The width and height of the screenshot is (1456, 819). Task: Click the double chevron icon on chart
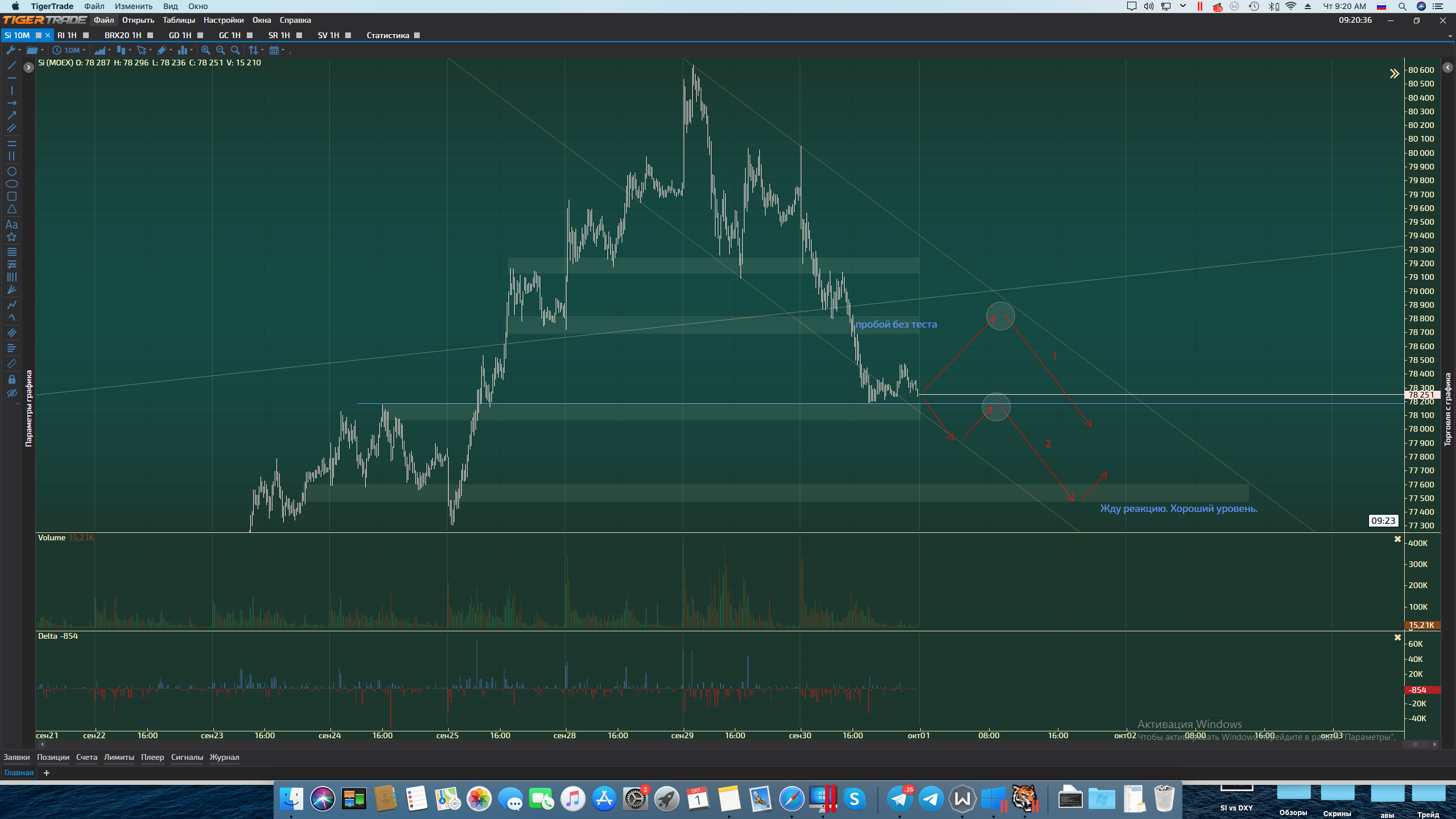click(1394, 73)
